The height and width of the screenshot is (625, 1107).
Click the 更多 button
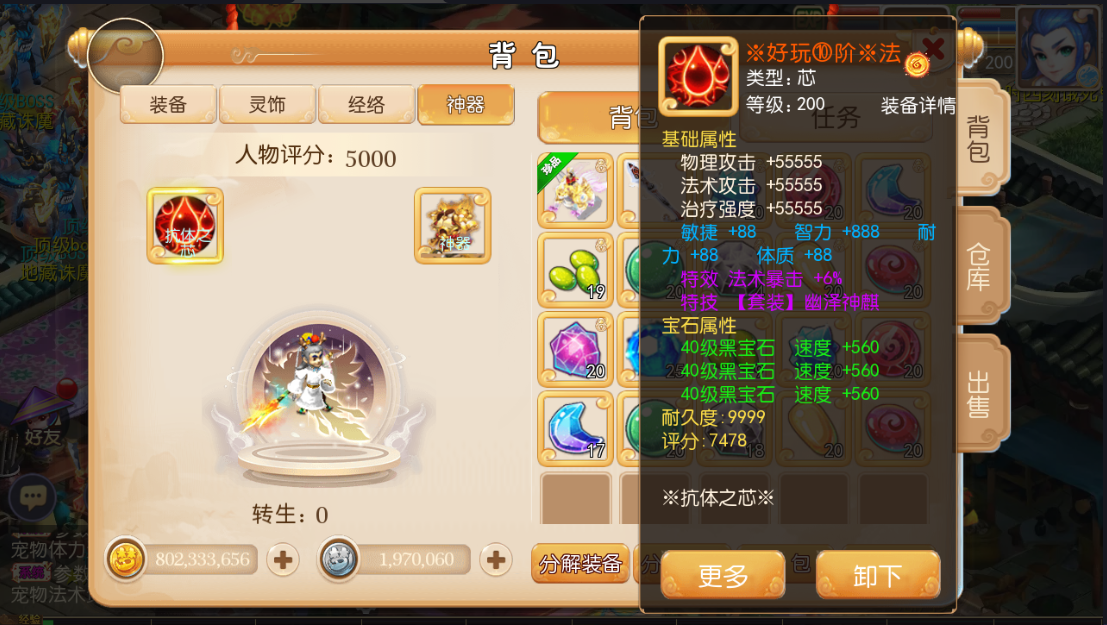coord(723,576)
